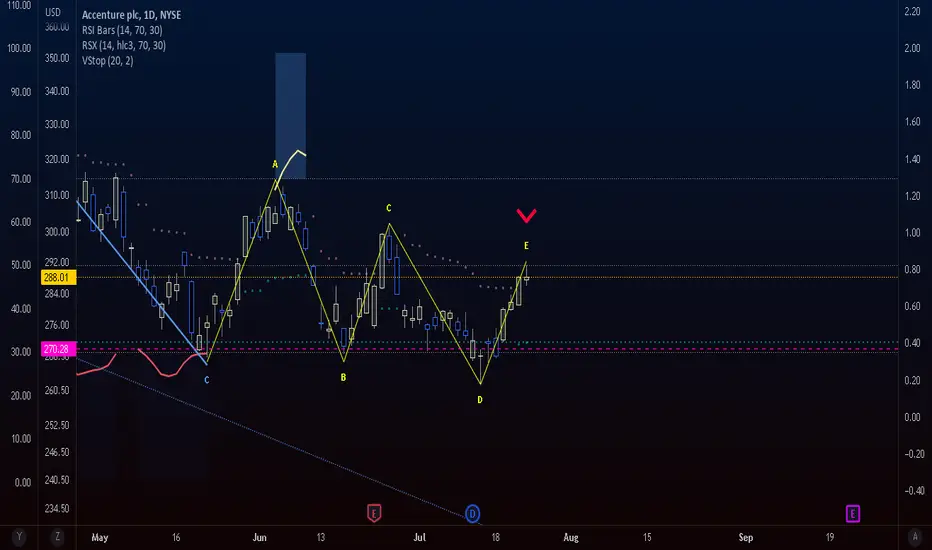The height and width of the screenshot is (550, 932).
Task: Select the blue shaded rectangle drawing
Action: (291, 116)
